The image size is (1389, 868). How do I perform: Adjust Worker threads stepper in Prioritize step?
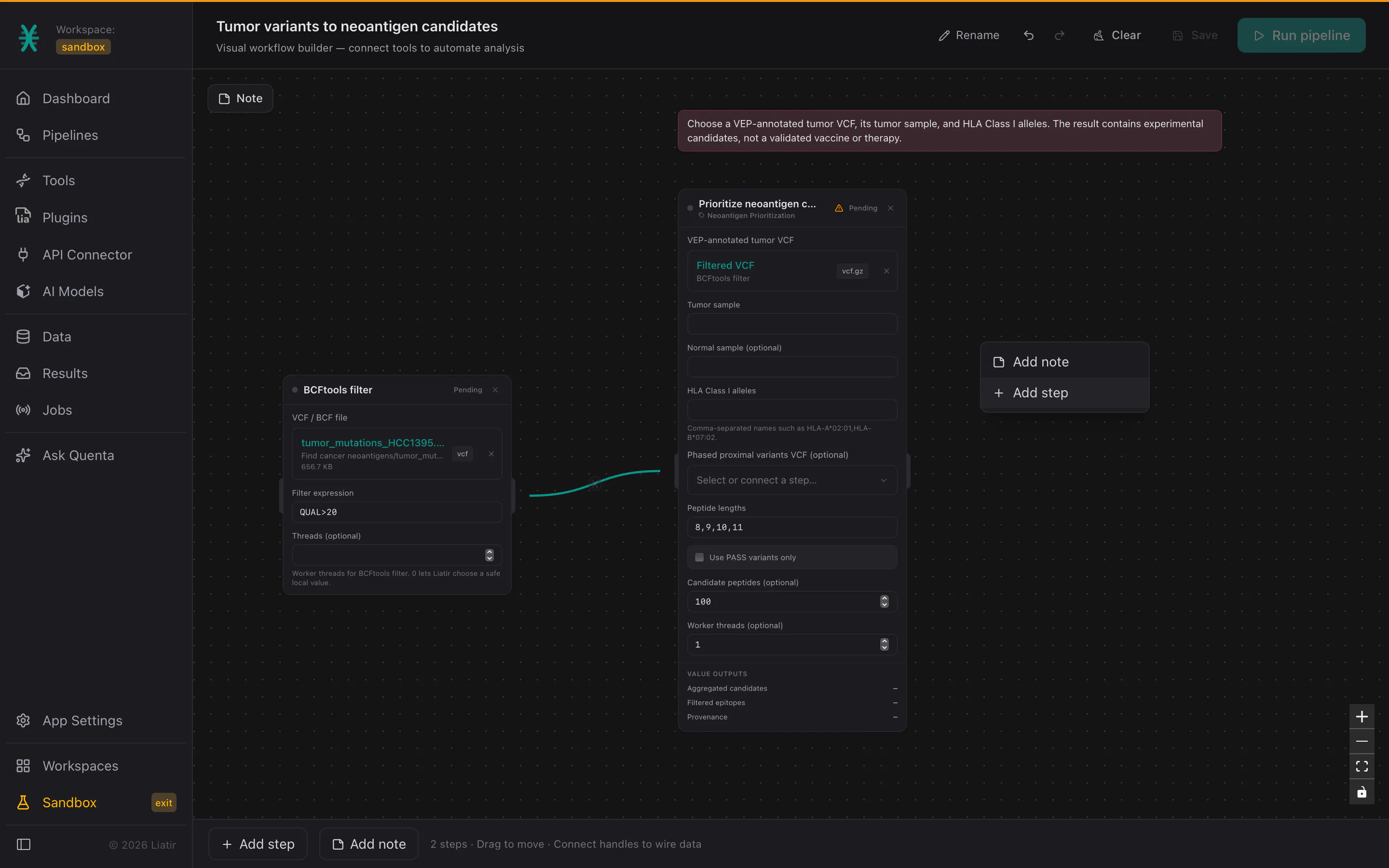click(885, 644)
